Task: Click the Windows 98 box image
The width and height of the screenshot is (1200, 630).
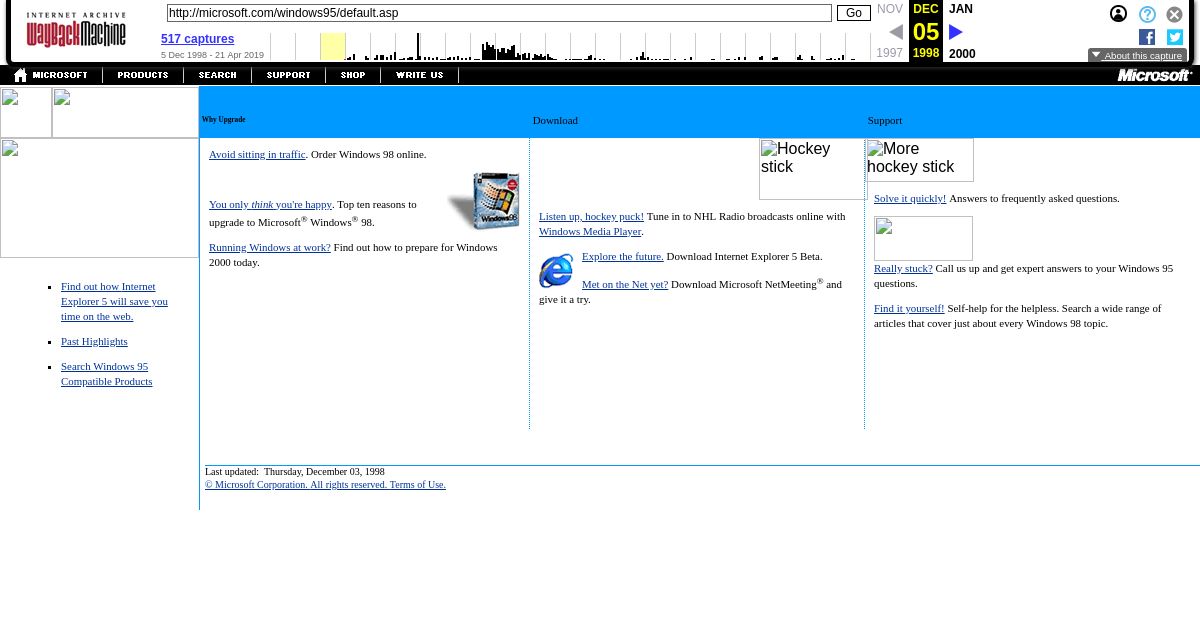Action: pos(485,200)
